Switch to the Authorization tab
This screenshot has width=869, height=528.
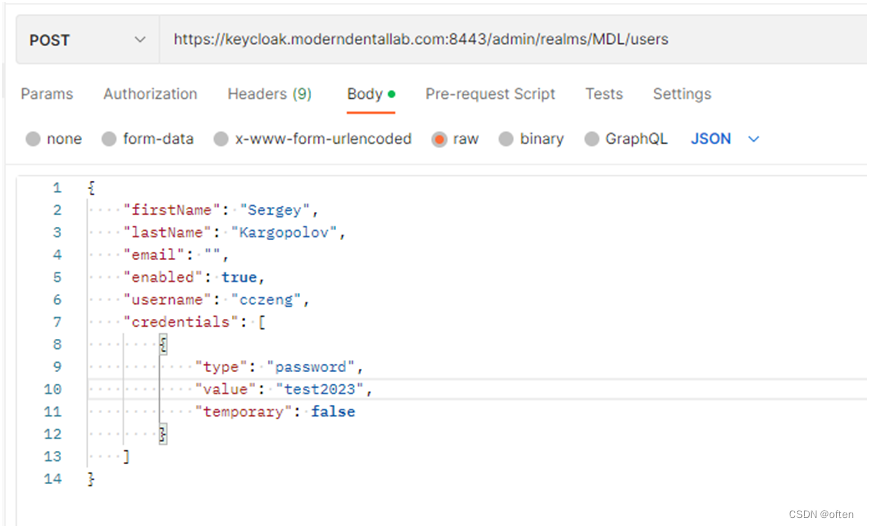pos(150,94)
